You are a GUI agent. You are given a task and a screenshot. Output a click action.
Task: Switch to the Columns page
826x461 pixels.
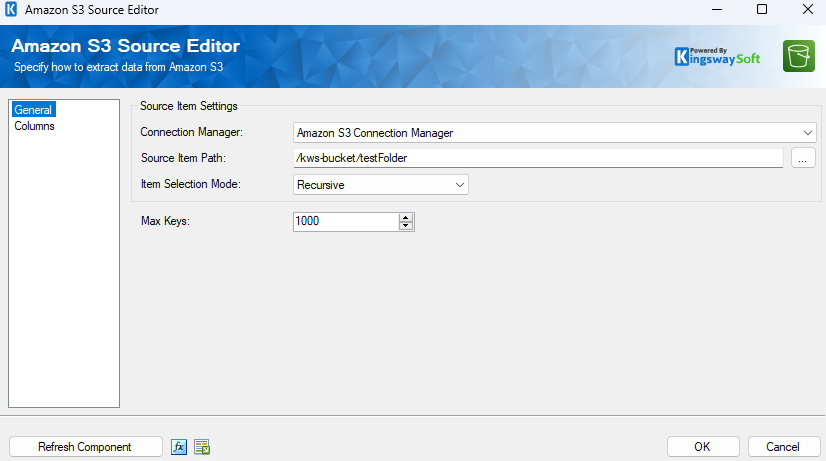tap(34, 126)
